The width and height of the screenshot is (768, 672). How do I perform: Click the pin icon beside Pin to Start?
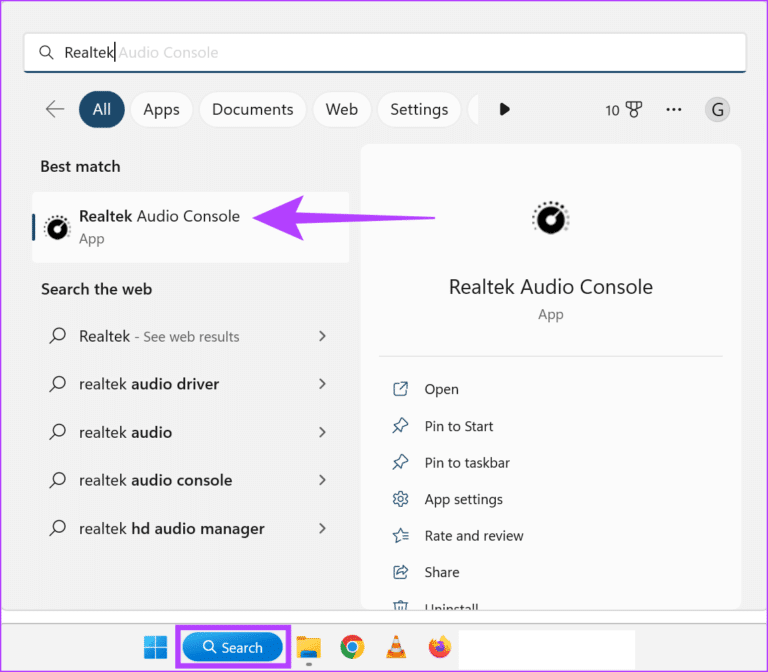[401, 426]
